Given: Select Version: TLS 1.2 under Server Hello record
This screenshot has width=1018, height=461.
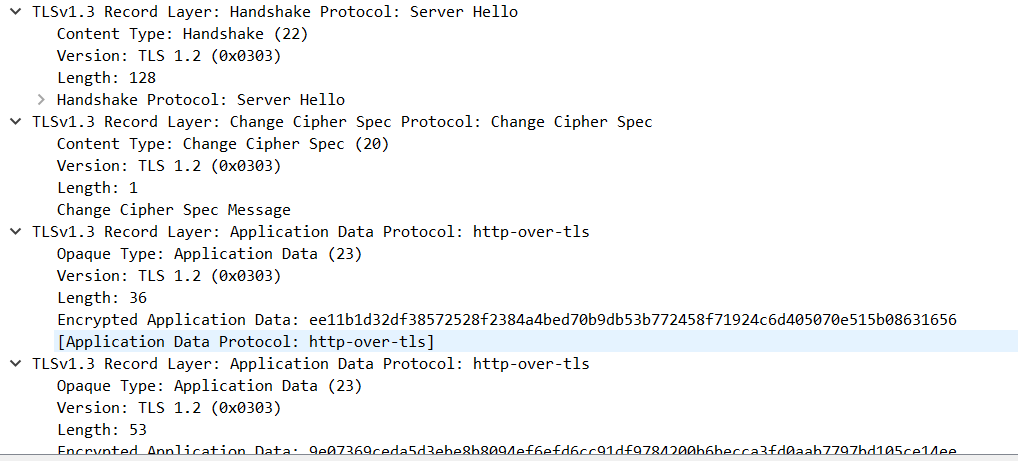Looking at the screenshot, I should click(x=168, y=56).
